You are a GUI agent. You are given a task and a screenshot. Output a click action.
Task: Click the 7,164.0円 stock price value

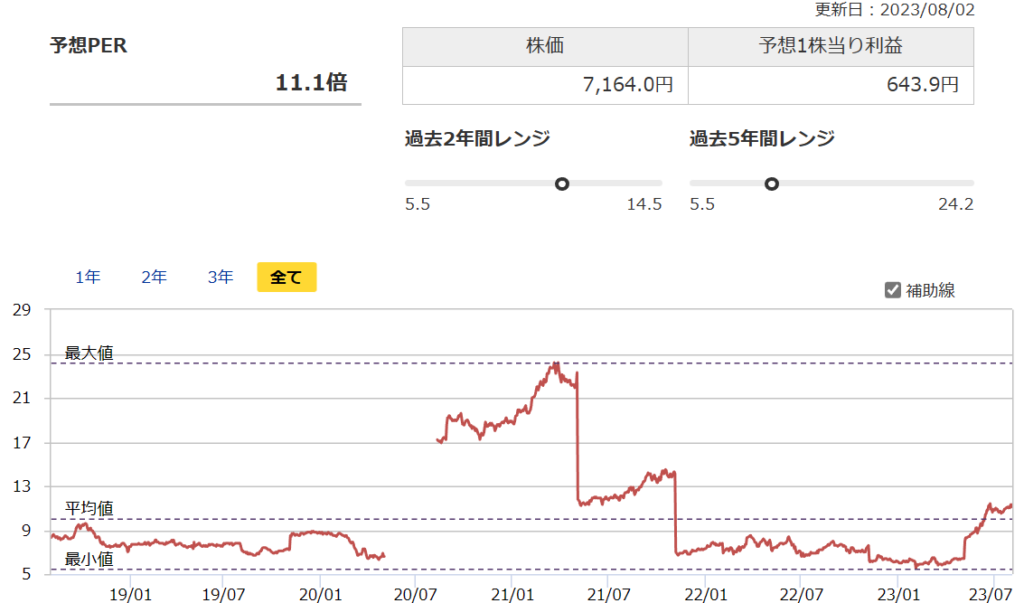[x=628, y=85]
